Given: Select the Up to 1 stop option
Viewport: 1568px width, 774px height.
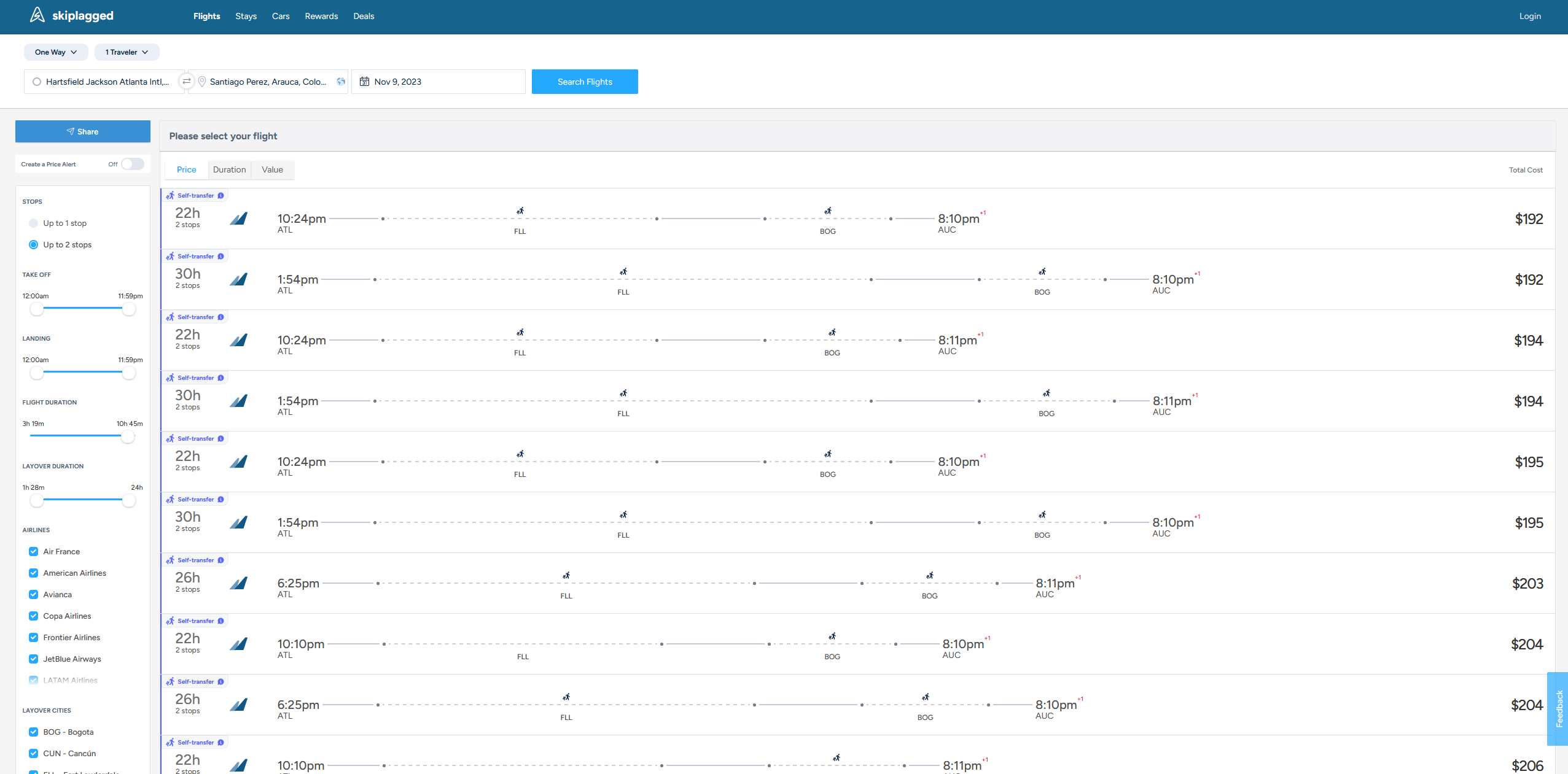Looking at the screenshot, I should point(33,223).
